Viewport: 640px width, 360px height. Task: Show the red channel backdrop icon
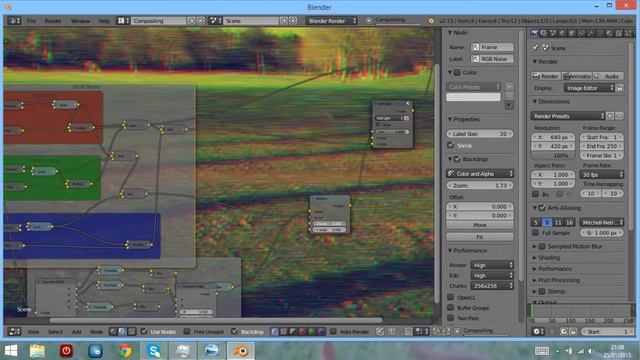click(302, 332)
